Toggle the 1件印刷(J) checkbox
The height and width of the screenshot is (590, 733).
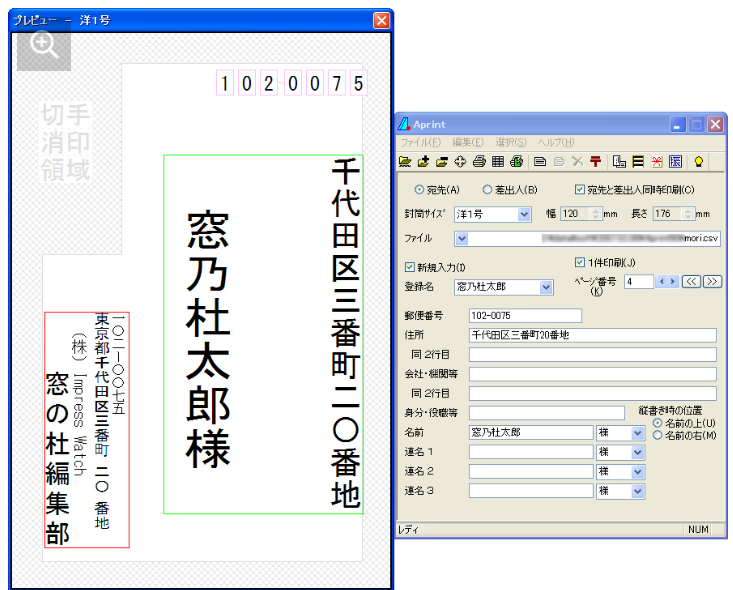tap(580, 262)
